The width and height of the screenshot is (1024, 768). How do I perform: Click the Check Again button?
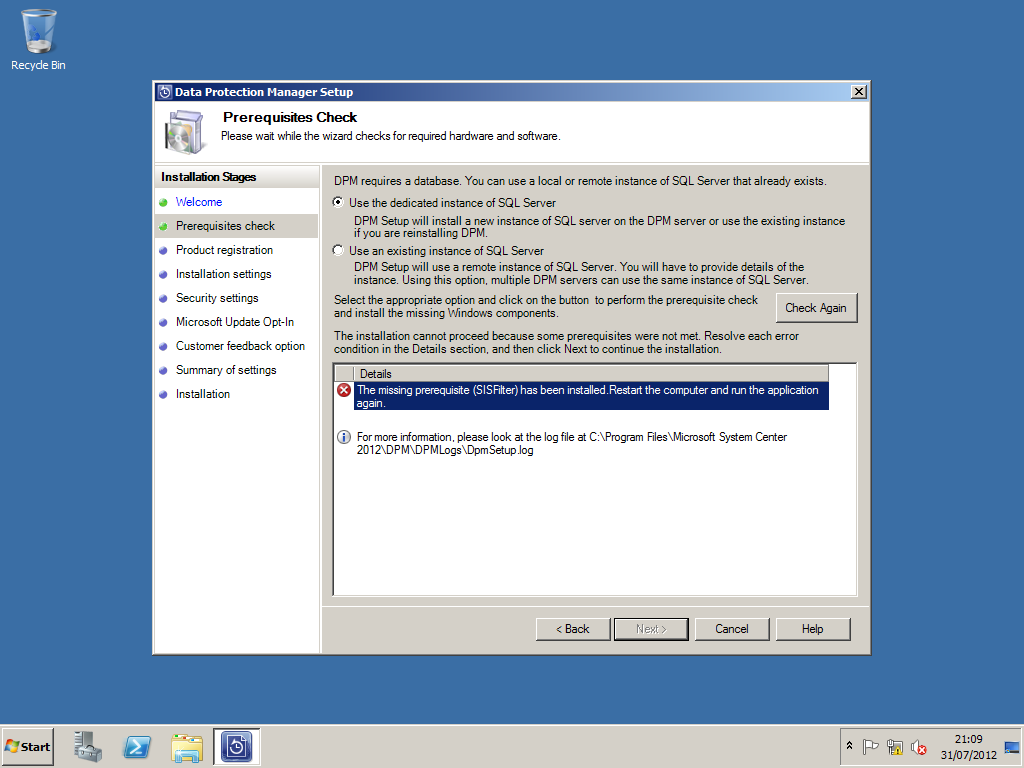(816, 308)
